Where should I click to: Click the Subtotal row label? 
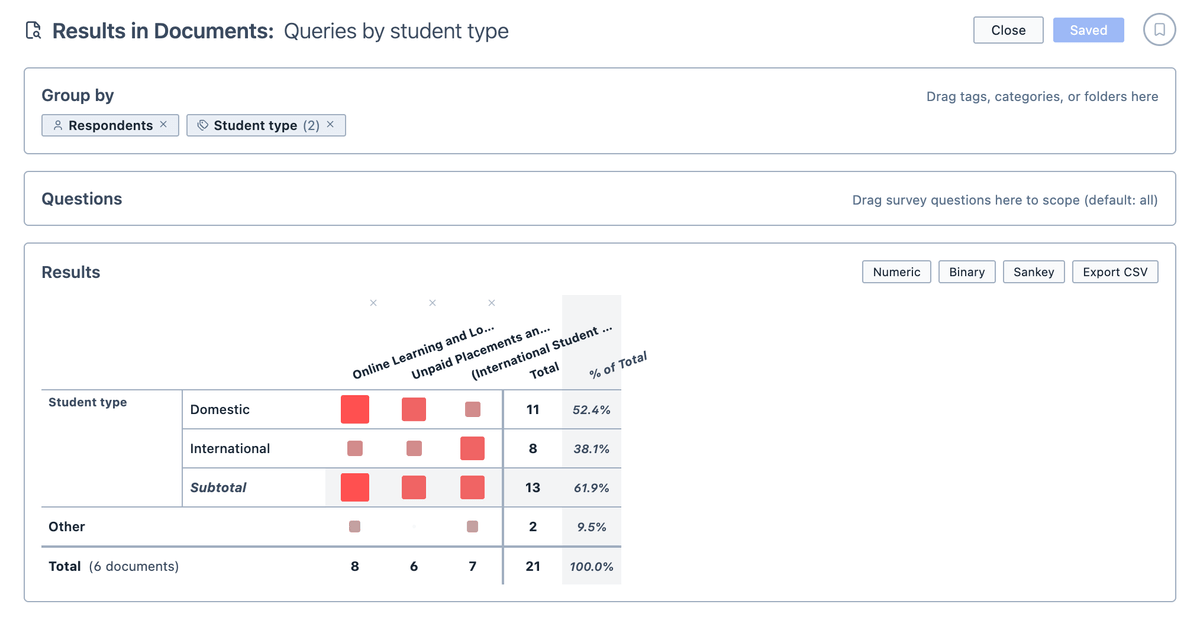218,487
